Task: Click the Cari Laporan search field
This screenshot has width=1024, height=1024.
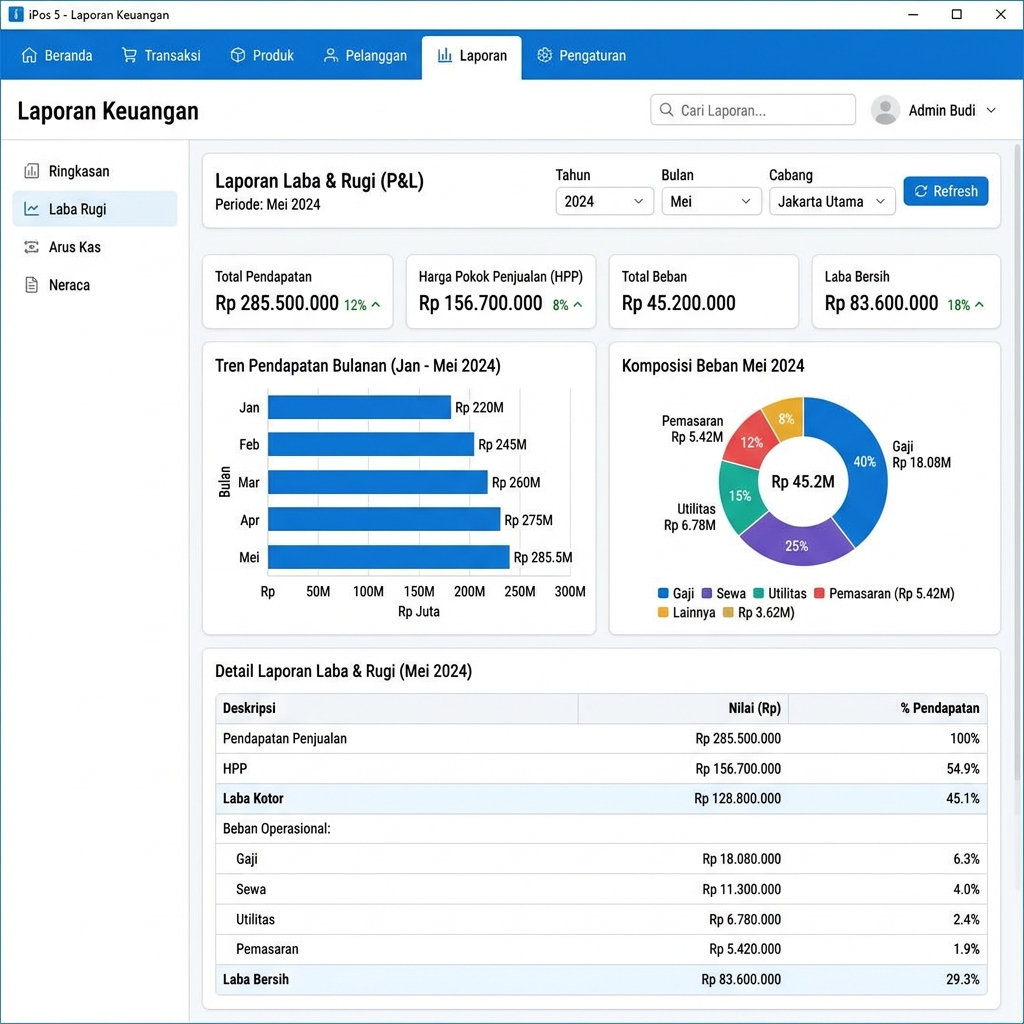Action: coord(753,110)
